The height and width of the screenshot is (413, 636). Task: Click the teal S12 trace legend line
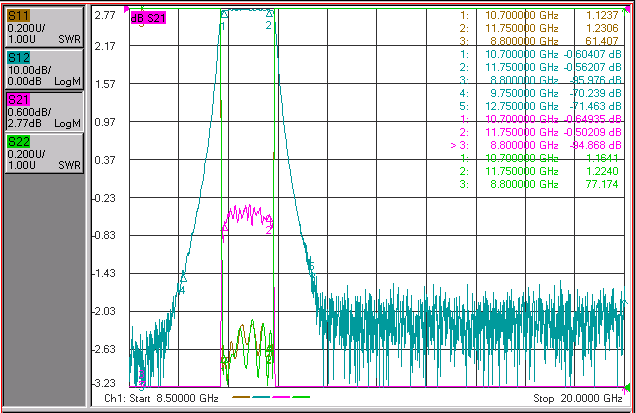[261, 397]
